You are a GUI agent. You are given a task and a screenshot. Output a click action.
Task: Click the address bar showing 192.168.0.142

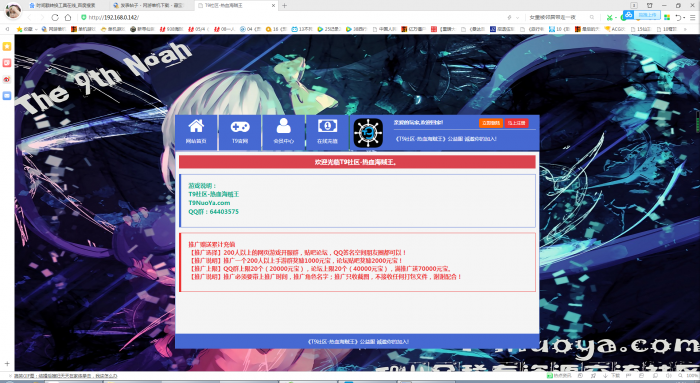(290, 17)
